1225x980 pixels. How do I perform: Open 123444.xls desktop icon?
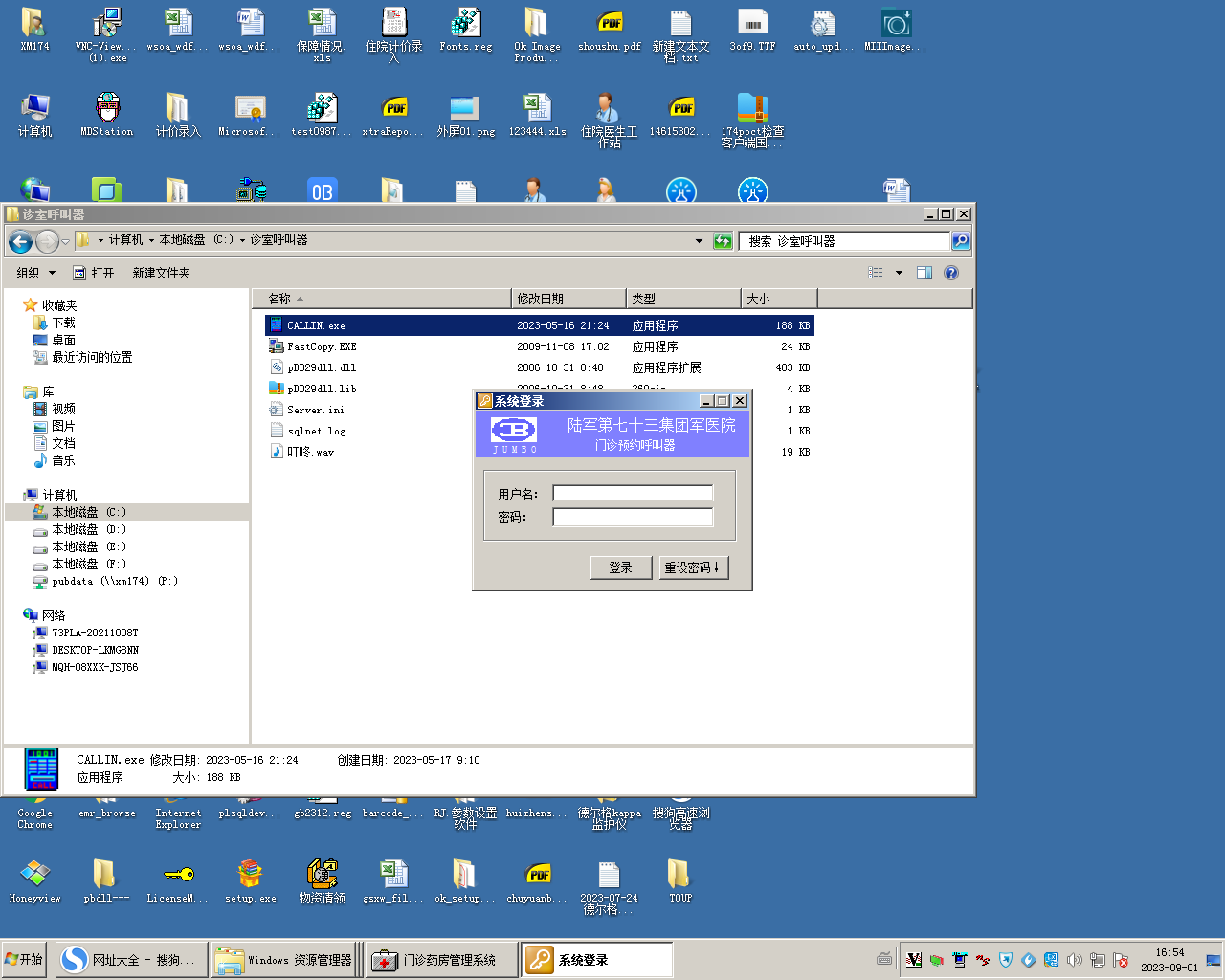[x=537, y=116]
